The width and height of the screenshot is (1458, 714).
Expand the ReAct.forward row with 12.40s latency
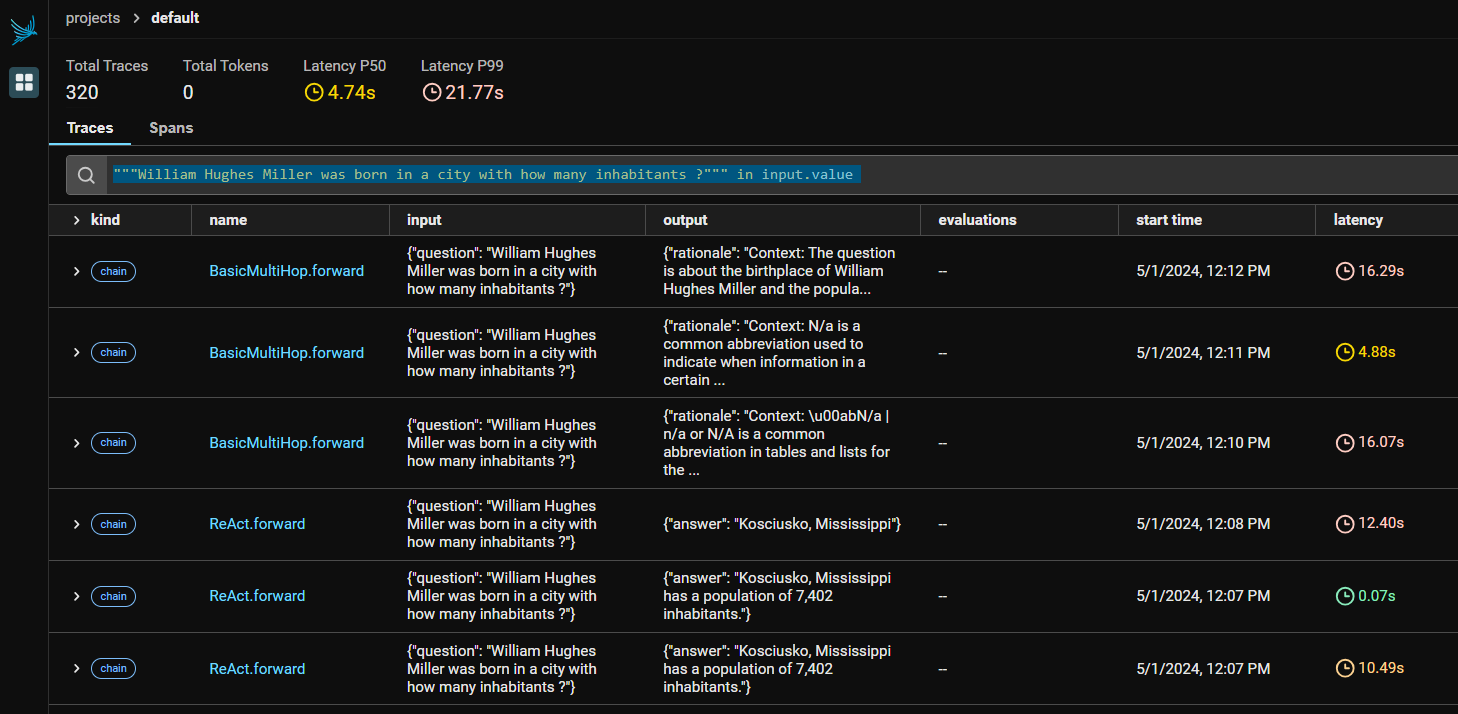click(x=76, y=524)
